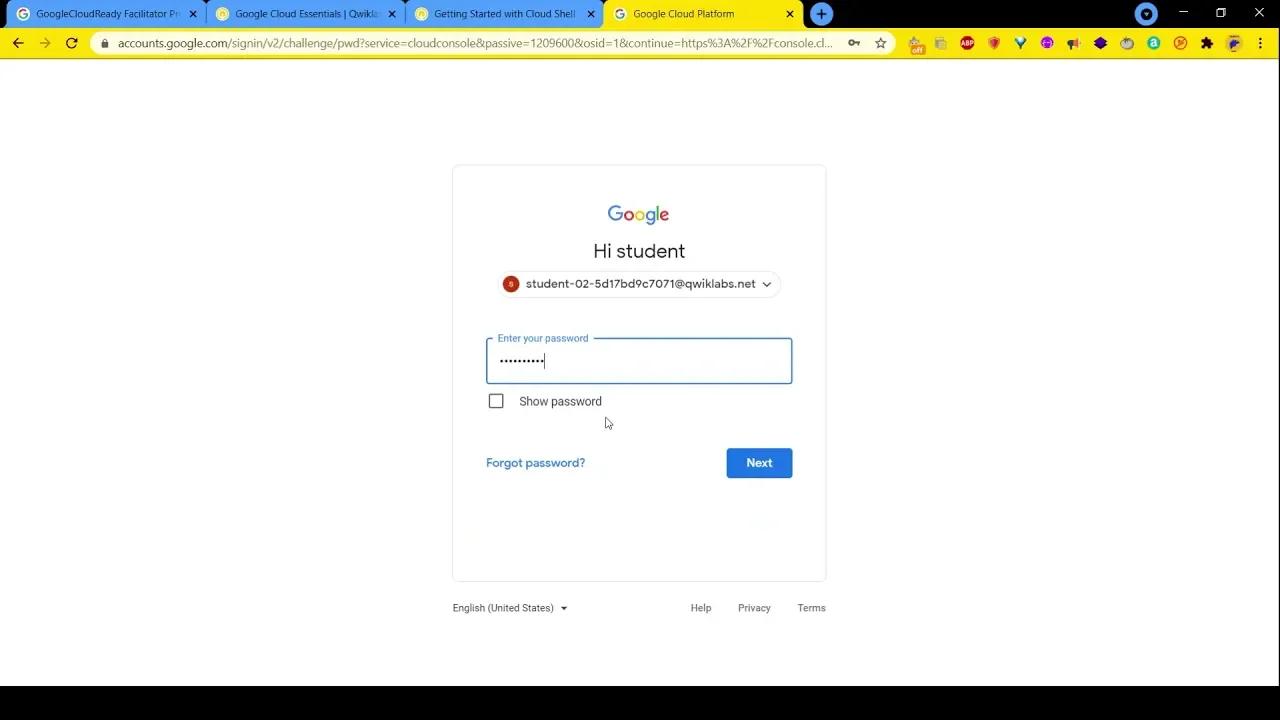Click the Privacy link at page bottom
Screen dimensions: 1280x720
click(x=754, y=608)
